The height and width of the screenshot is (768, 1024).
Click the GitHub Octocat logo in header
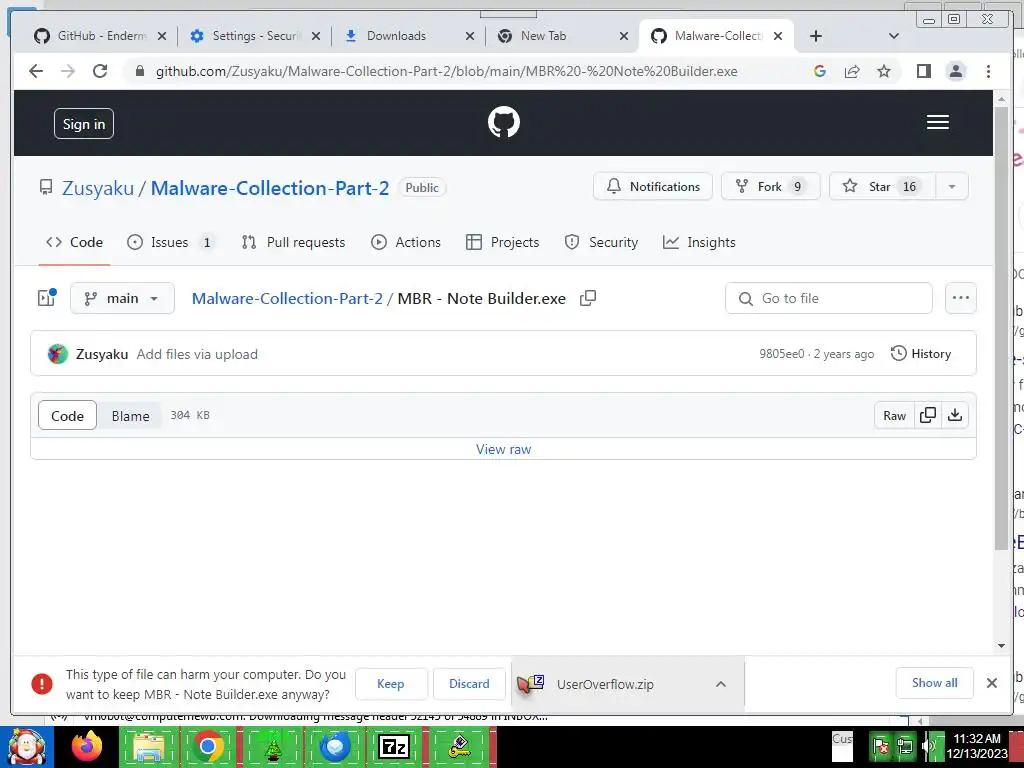click(x=504, y=122)
